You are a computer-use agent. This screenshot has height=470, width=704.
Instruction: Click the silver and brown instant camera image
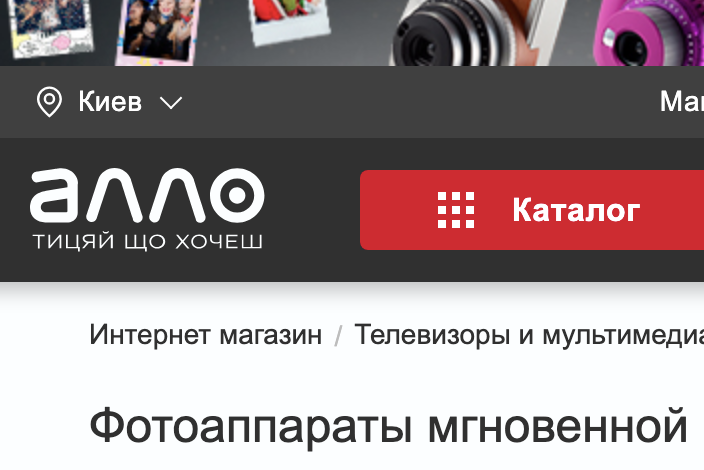pos(476,33)
